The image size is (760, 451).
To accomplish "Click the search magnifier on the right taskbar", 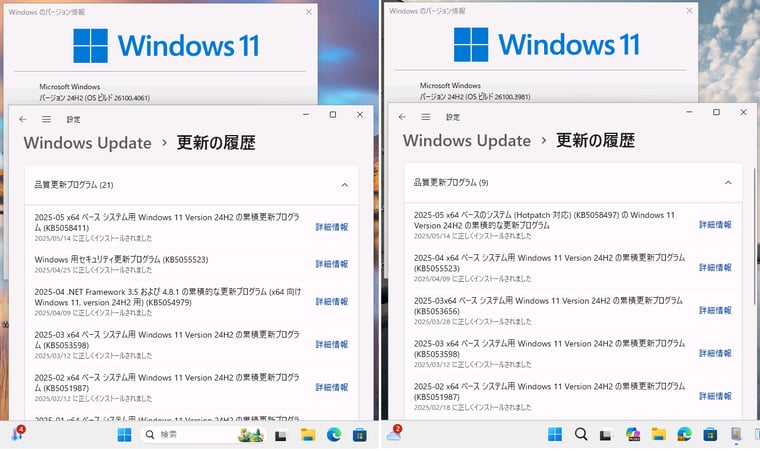I will (x=581, y=434).
